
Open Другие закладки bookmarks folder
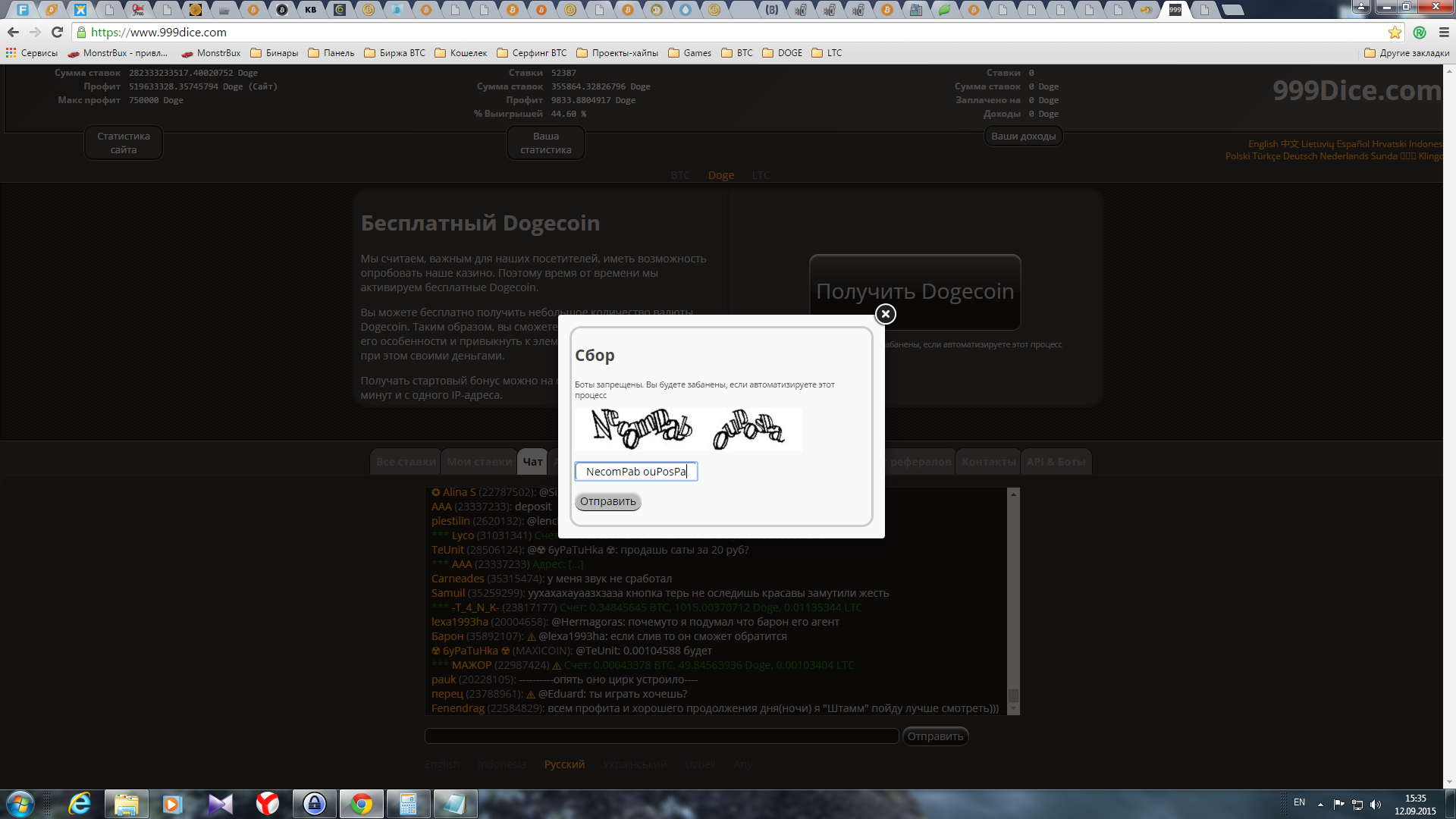(1407, 53)
